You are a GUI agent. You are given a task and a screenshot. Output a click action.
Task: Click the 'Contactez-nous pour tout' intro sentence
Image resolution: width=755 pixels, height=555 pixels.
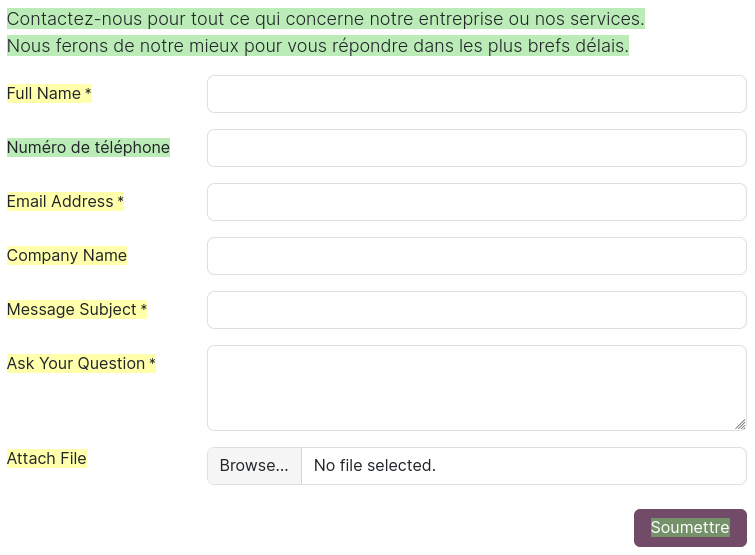click(325, 19)
